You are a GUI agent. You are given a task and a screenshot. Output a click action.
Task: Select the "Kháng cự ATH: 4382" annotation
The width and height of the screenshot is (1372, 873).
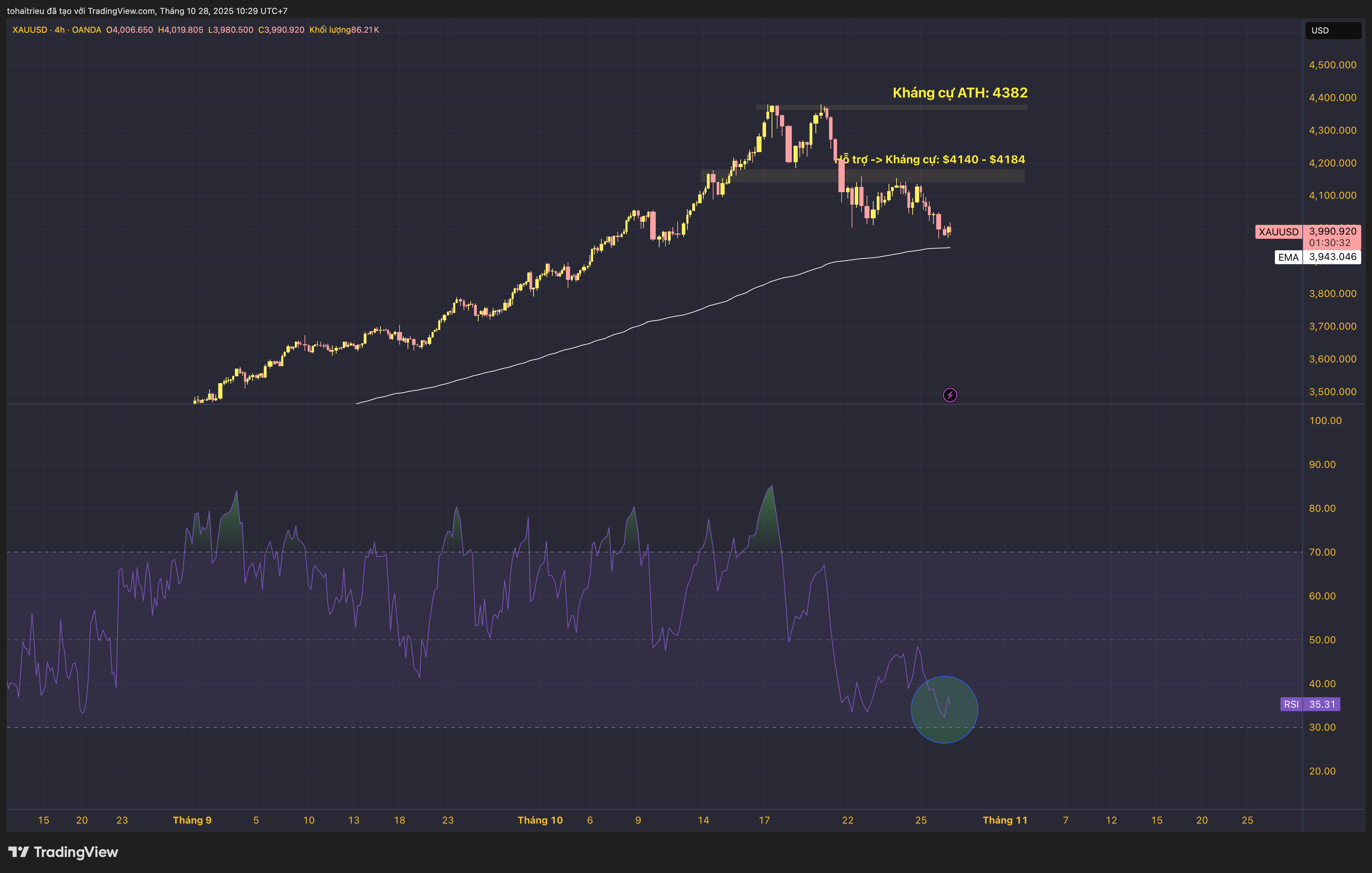[x=960, y=92]
